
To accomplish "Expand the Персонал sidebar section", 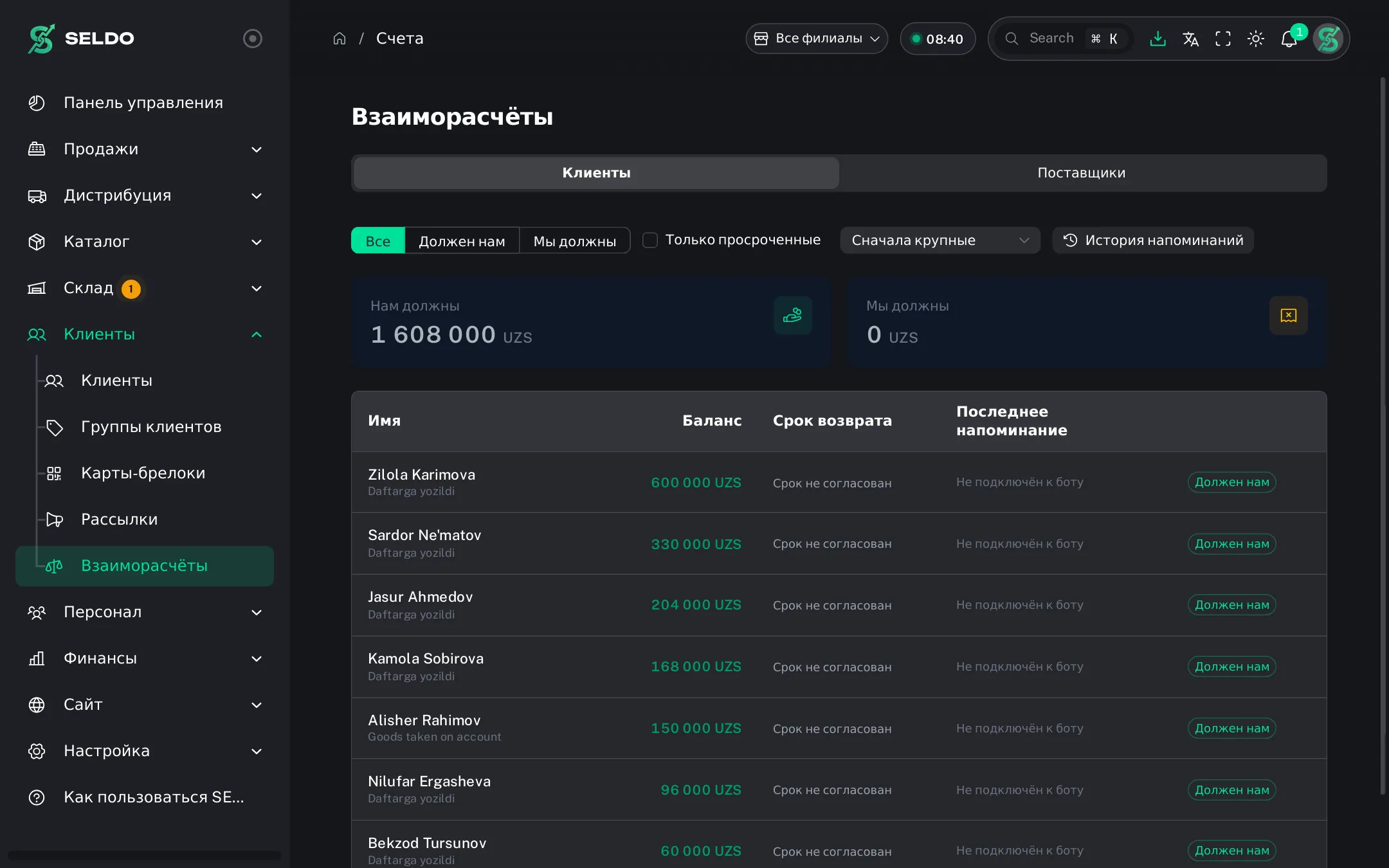I will click(x=145, y=612).
